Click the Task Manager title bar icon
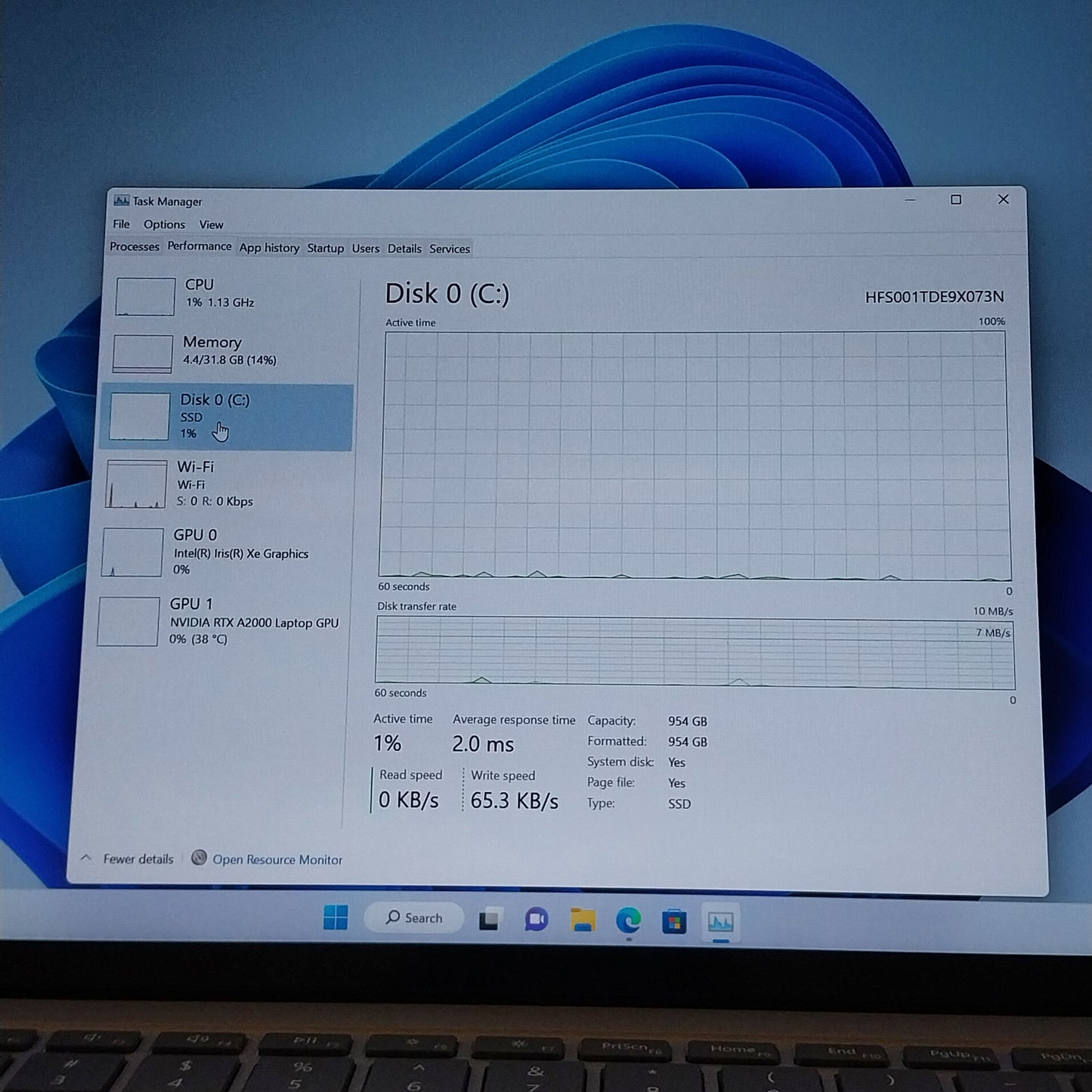 pos(121,200)
